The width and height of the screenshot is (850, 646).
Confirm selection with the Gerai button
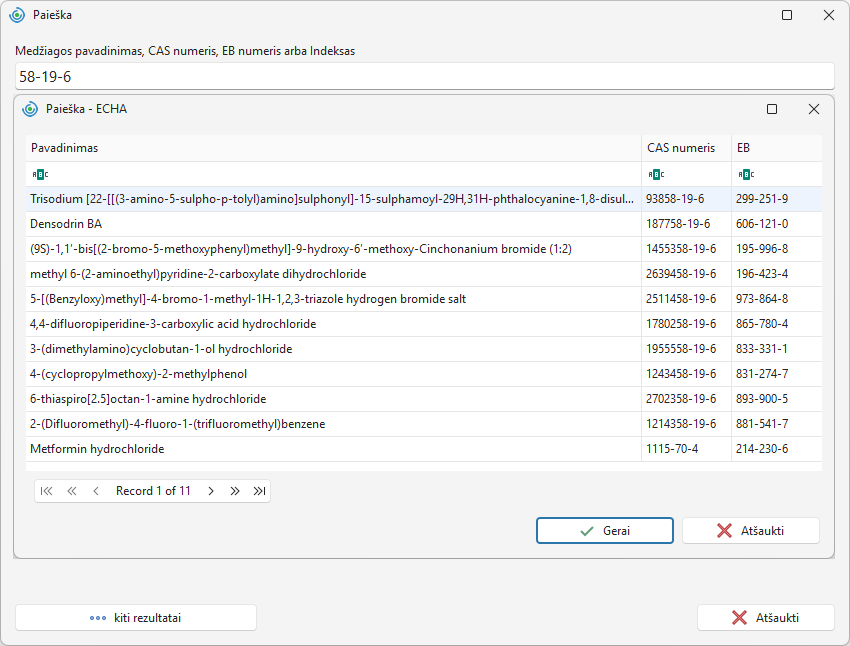pyautogui.click(x=605, y=531)
